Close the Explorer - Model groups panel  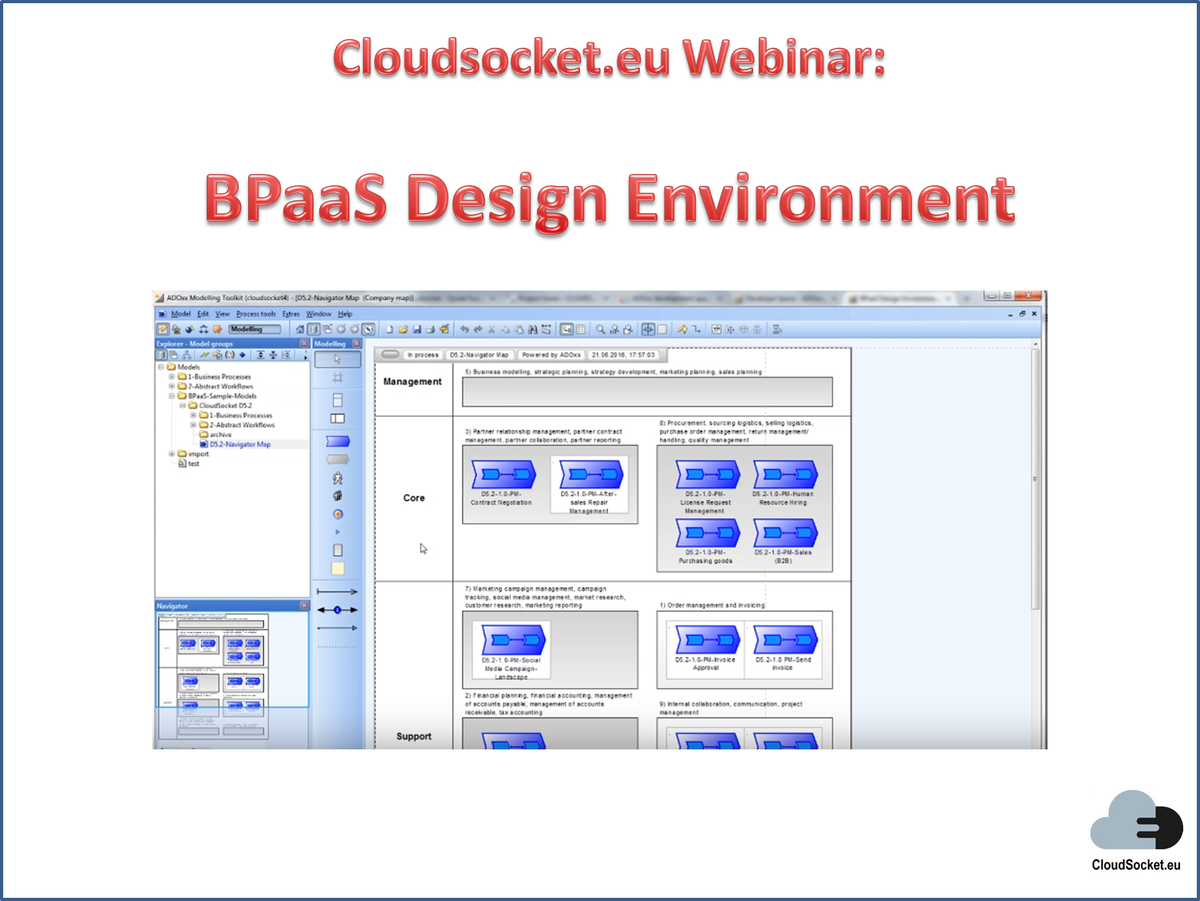(x=304, y=343)
